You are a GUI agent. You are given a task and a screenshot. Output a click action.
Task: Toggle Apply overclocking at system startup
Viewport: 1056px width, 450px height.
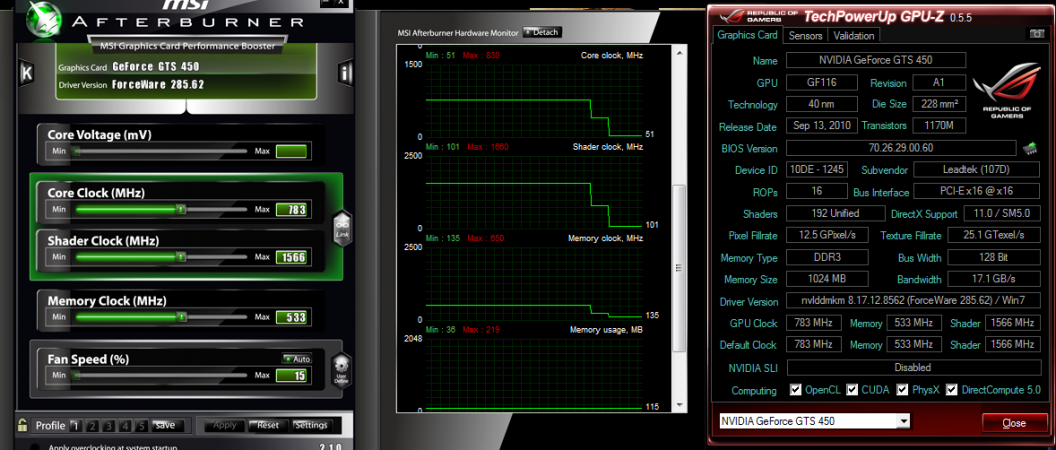pyautogui.click(x=35, y=447)
